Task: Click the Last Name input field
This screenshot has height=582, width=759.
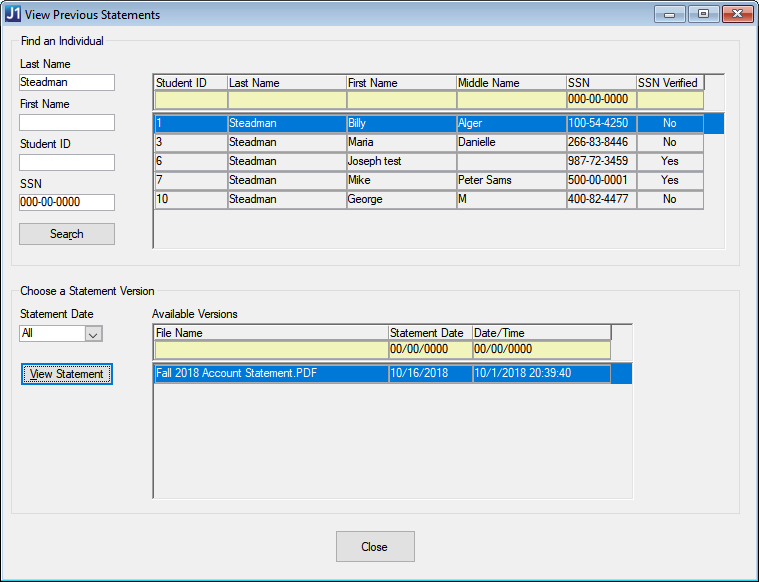Action: click(x=67, y=83)
